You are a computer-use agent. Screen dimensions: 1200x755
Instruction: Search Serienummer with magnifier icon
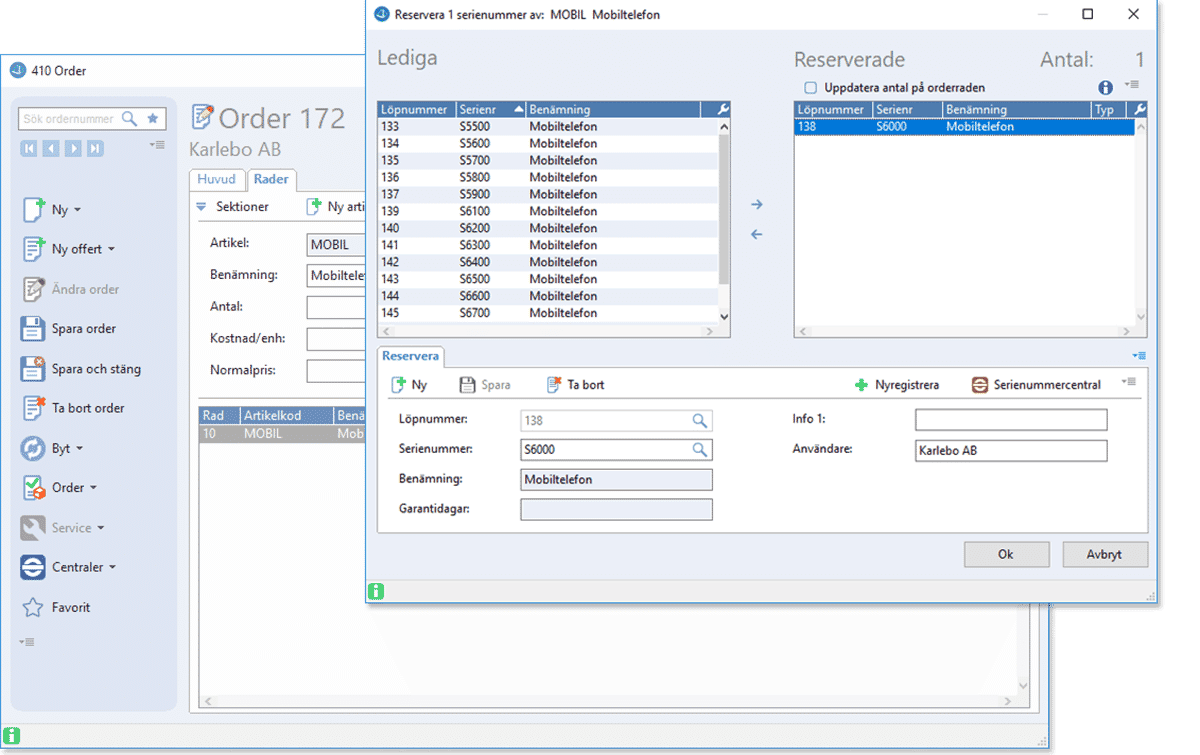pyautogui.click(x=701, y=450)
